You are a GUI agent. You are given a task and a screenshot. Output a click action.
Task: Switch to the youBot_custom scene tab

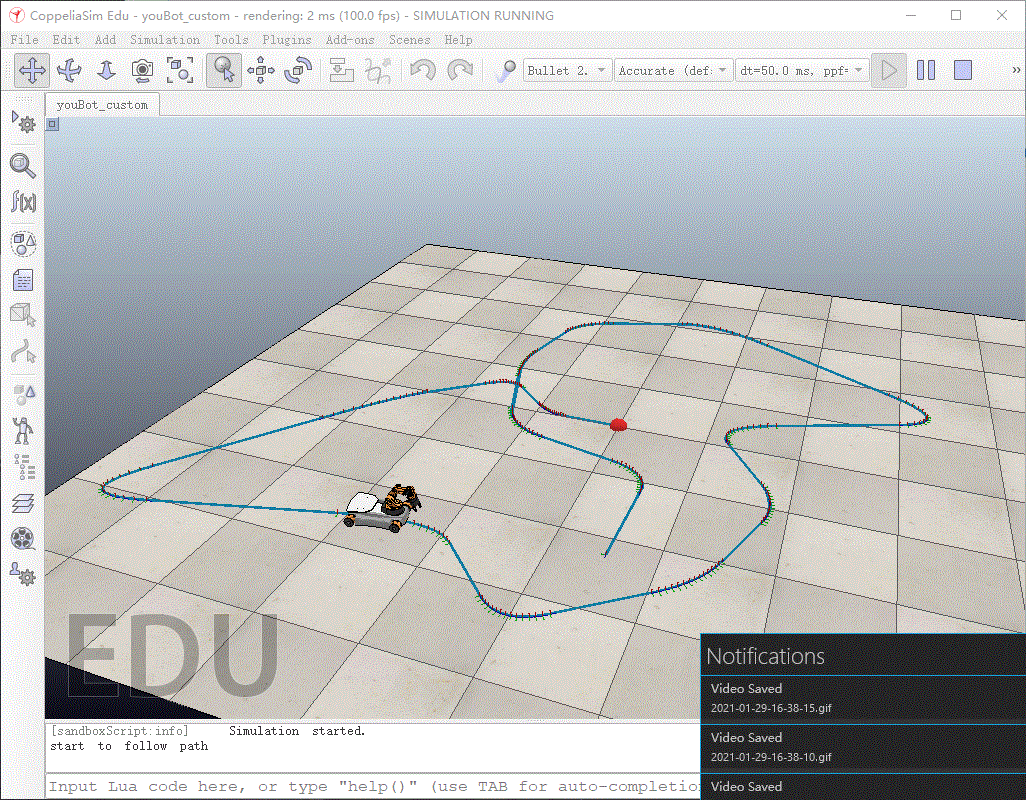click(102, 105)
